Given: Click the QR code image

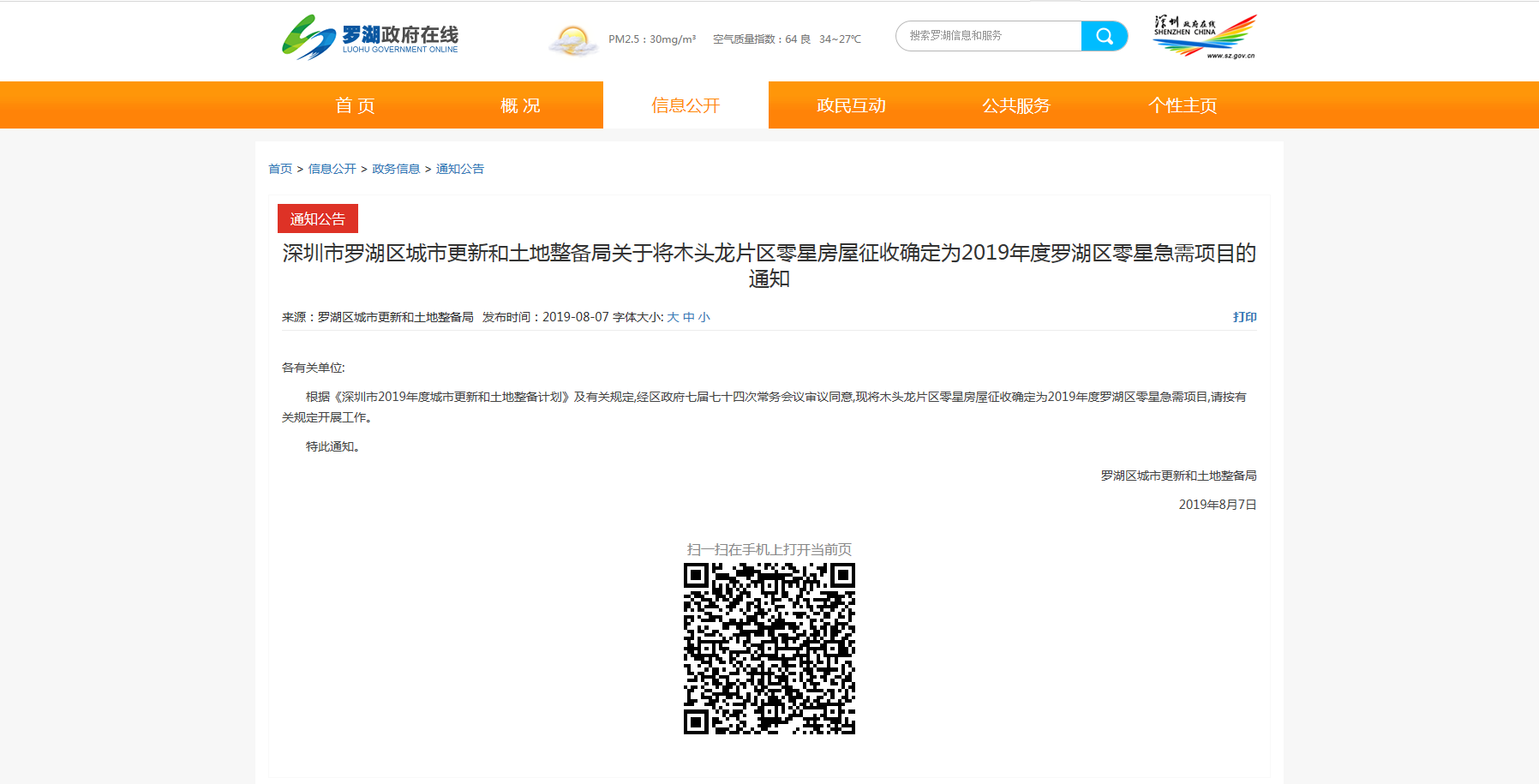Looking at the screenshot, I should point(769,649).
